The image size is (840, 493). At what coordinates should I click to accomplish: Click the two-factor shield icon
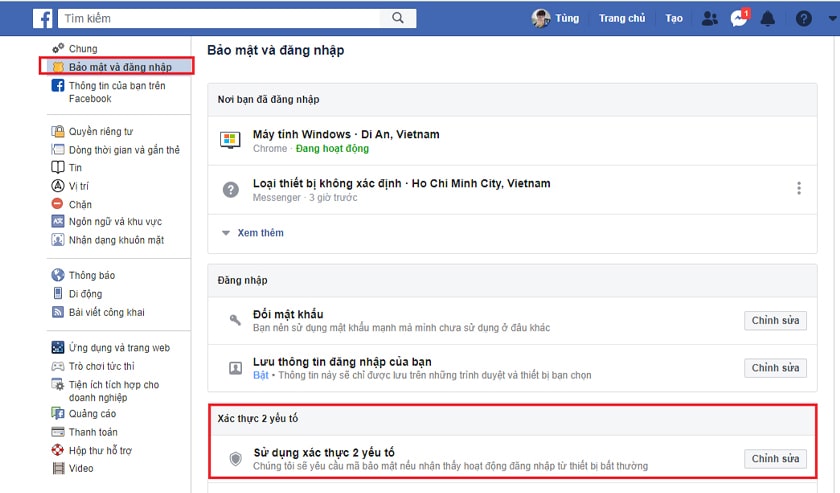point(235,459)
